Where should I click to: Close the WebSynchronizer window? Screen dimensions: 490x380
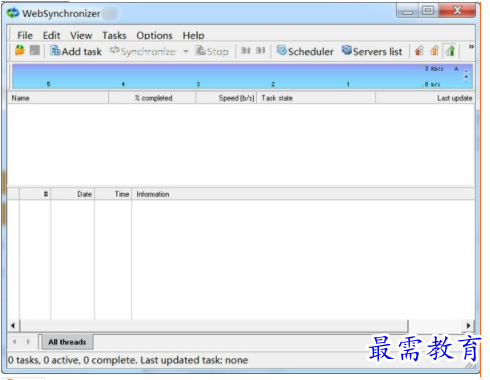pos(457,11)
